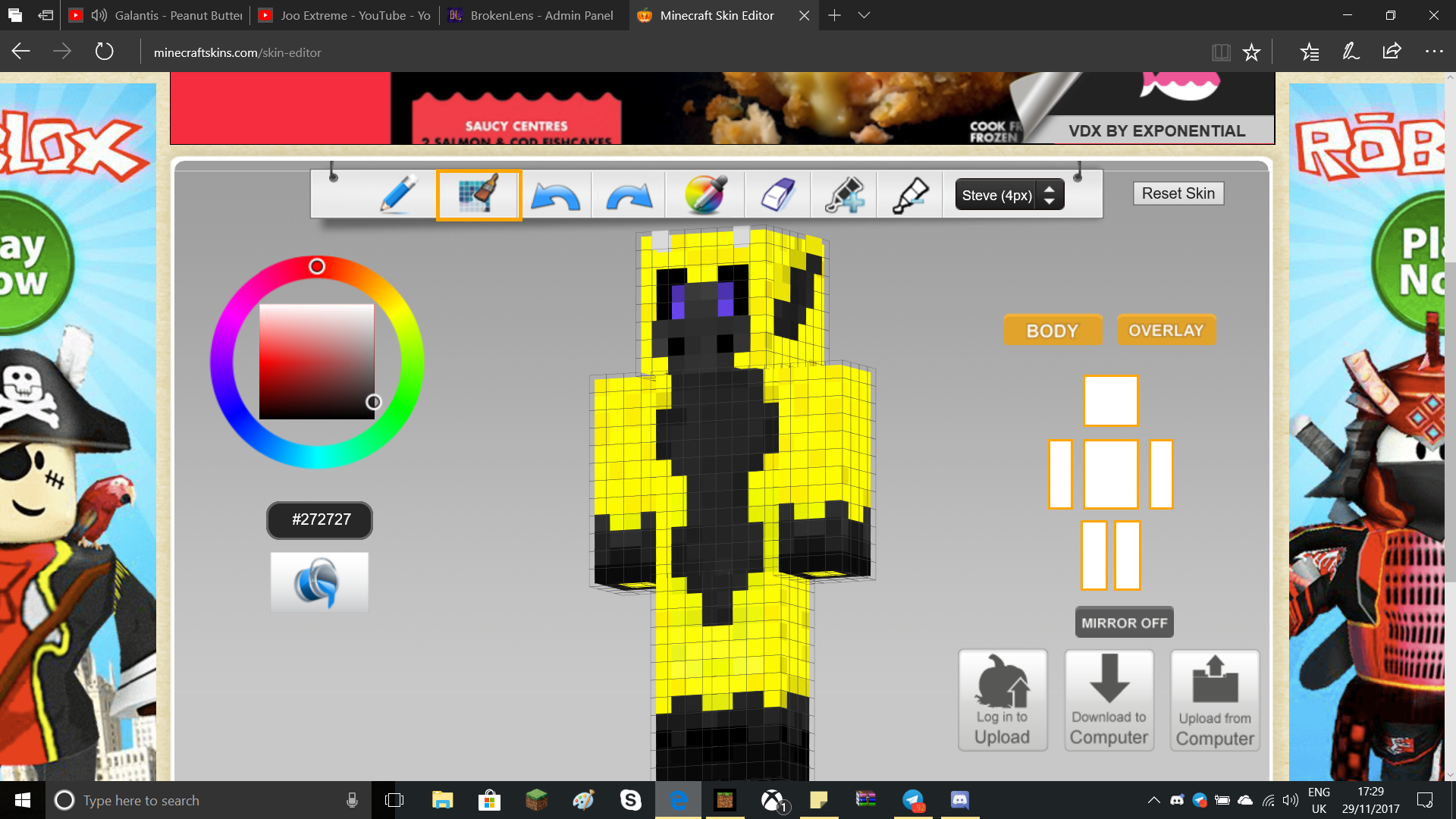Click the Reset Skin button
The height and width of the screenshot is (819, 1456).
(x=1178, y=193)
